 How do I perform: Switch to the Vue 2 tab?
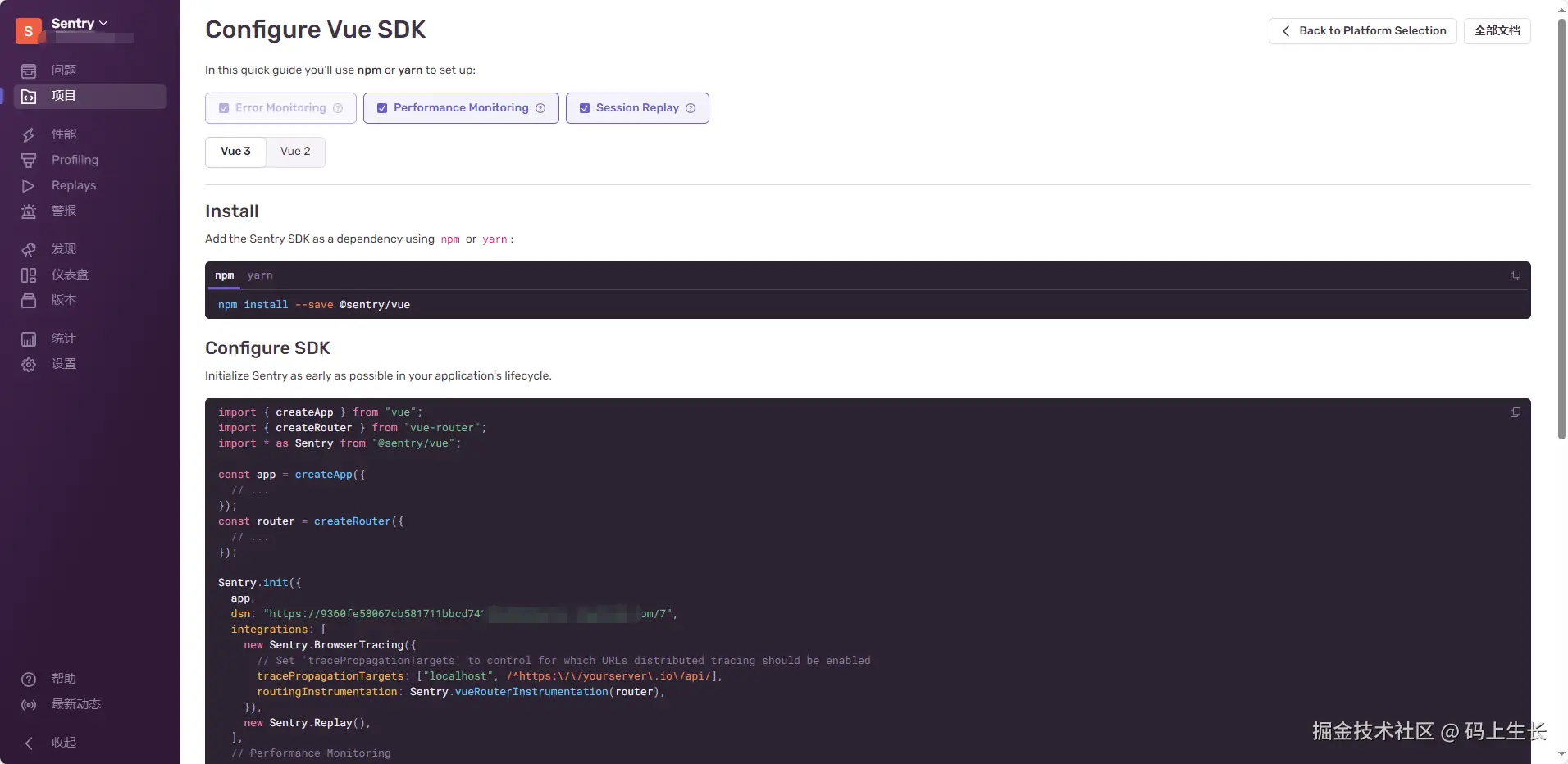(x=295, y=152)
